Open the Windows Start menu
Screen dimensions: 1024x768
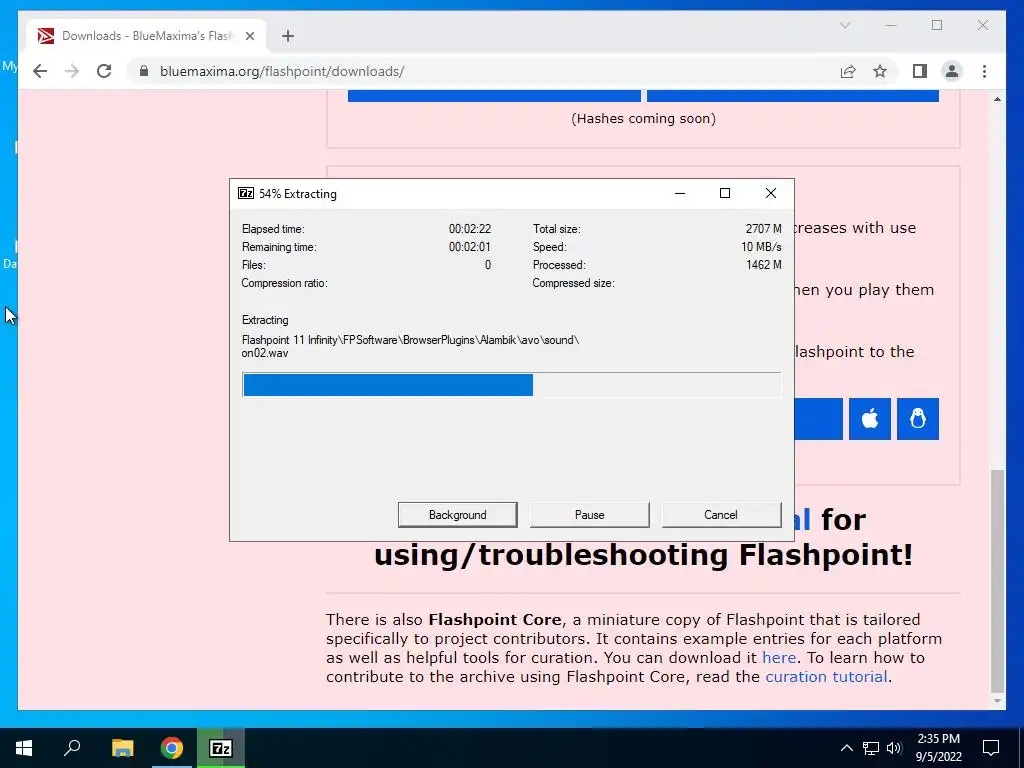[x=24, y=748]
